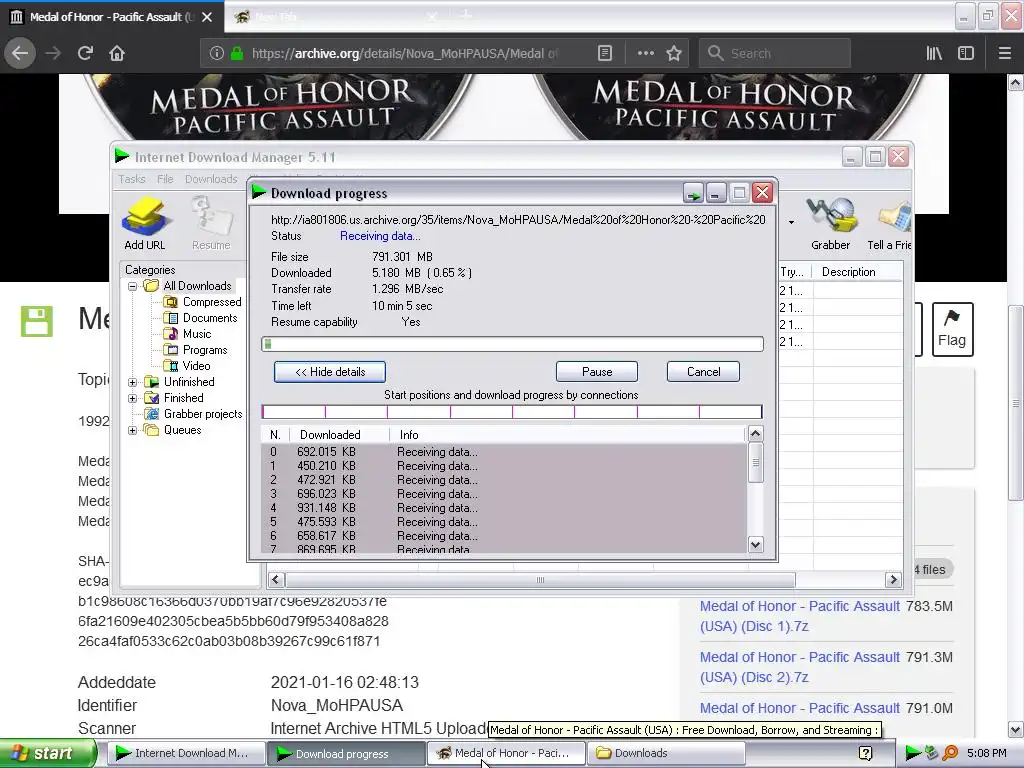Switch to the second Firefox tab

click(x=334, y=17)
